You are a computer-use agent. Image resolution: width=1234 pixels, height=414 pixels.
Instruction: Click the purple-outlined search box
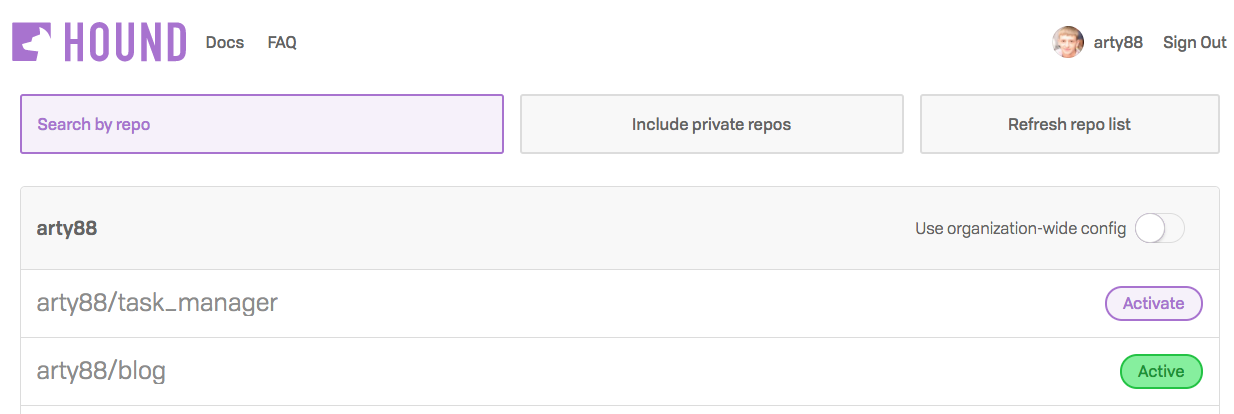pos(261,124)
